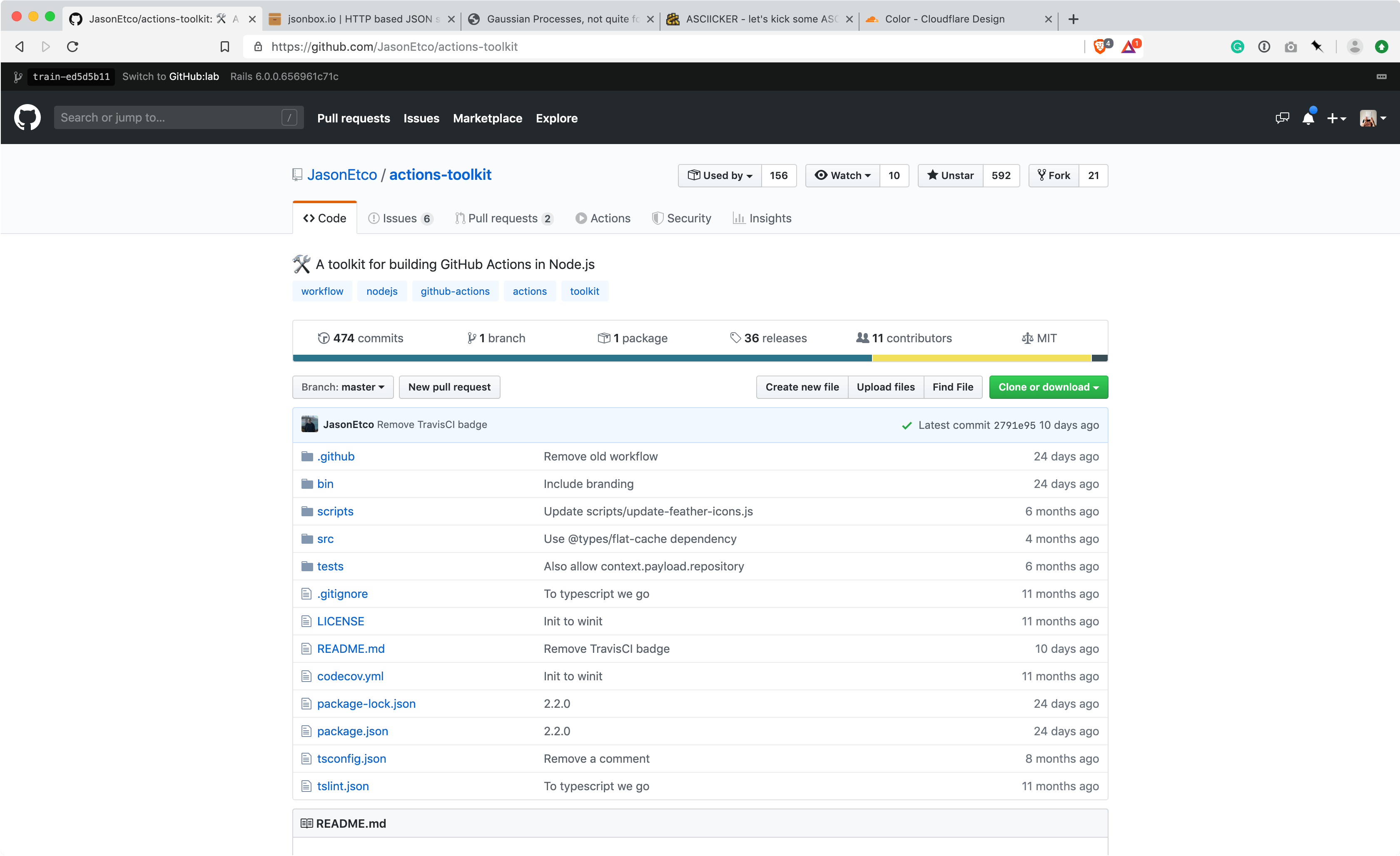Click the green commit status checkmark
The height and width of the screenshot is (856, 1400).
(907, 426)
